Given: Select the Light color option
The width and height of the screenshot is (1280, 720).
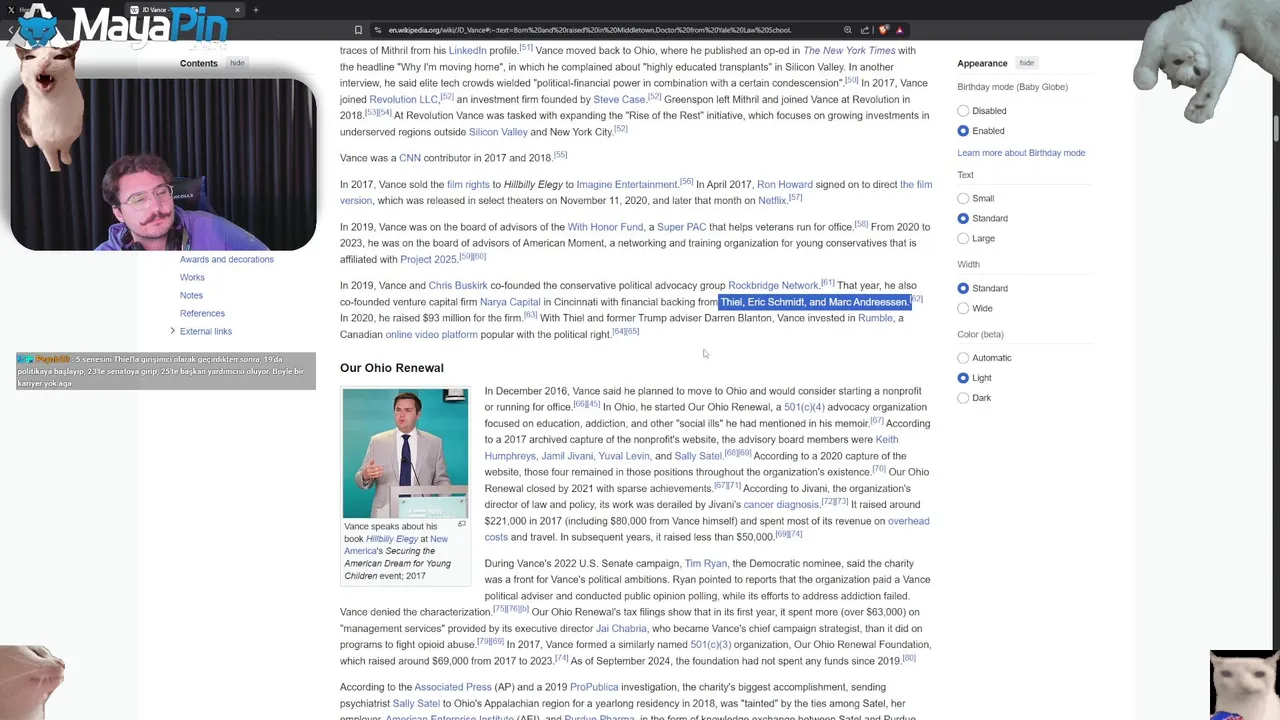Looking at the screenshot, I should coord(963,378).
